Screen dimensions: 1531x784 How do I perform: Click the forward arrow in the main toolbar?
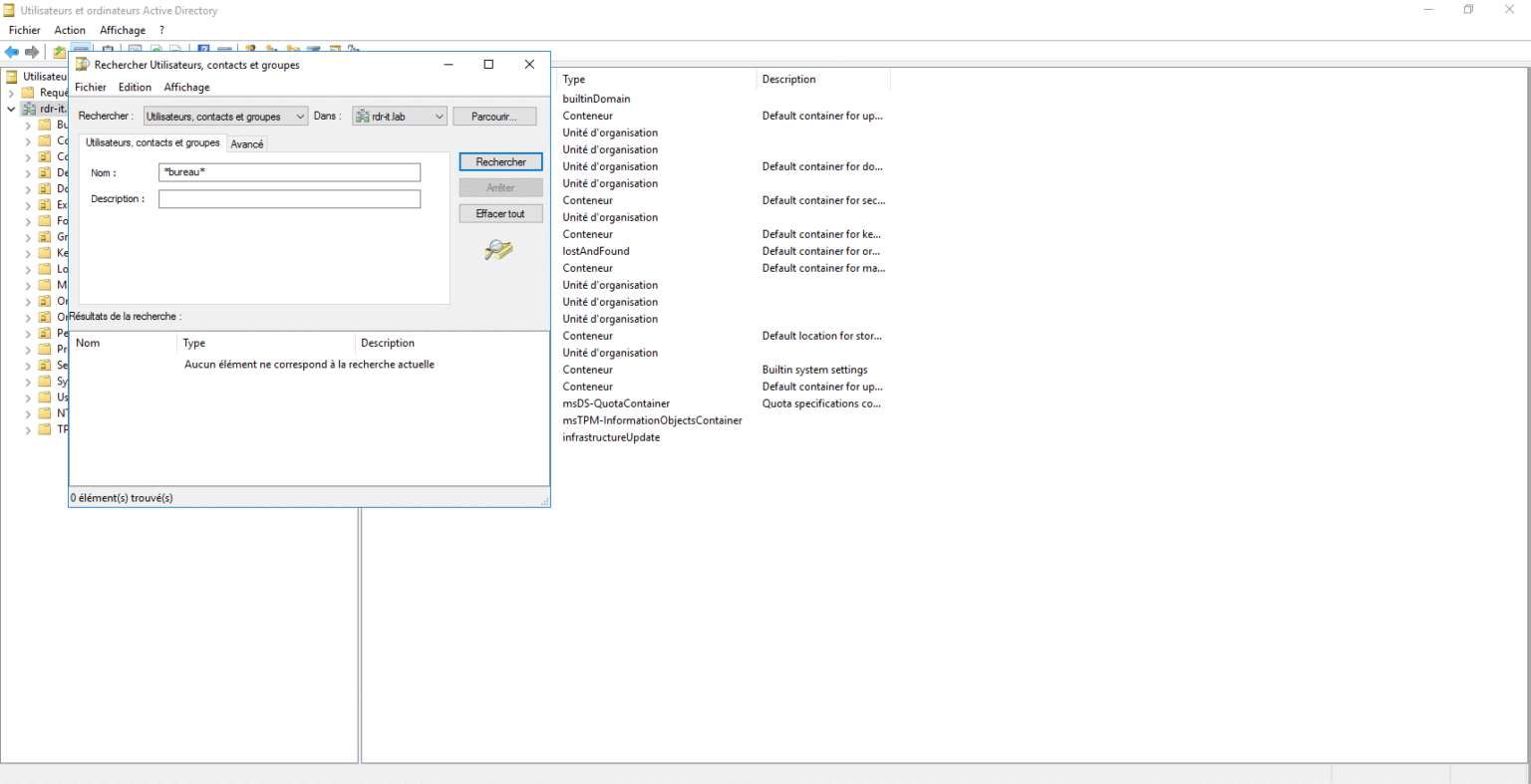point(32,52)
